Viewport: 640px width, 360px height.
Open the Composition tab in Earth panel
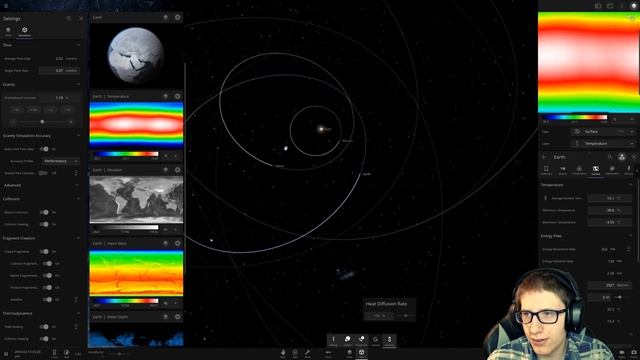[579, 170]
